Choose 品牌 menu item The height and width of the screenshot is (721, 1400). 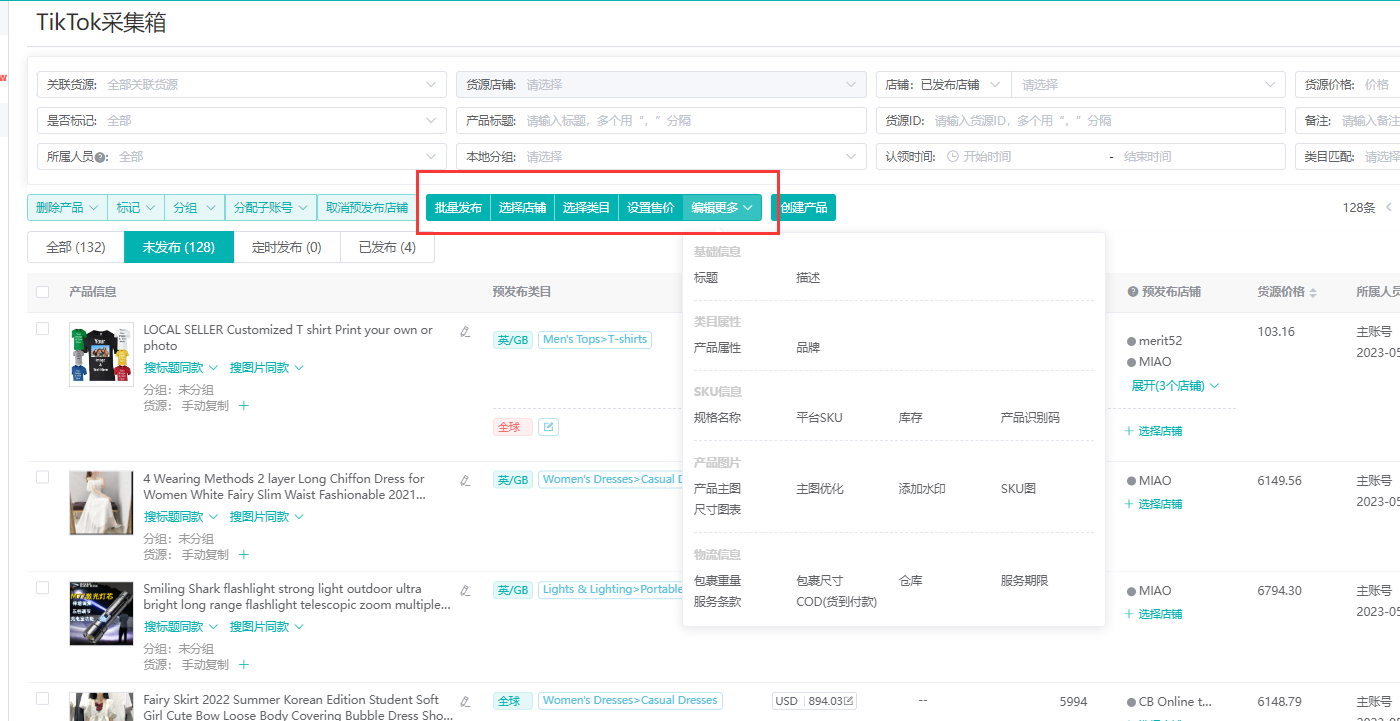coord(808,348)
